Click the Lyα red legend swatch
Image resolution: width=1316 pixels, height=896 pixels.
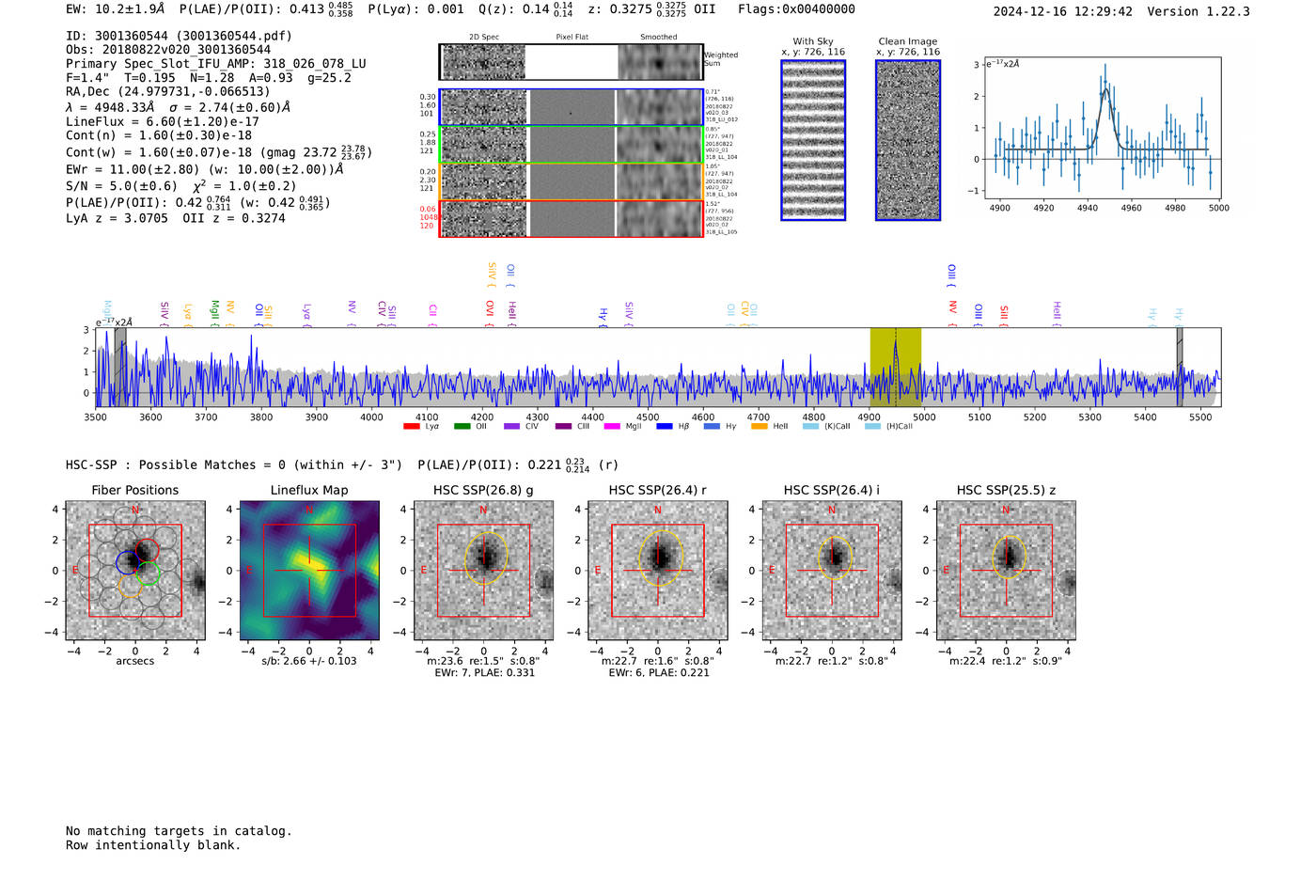[411, 427]
